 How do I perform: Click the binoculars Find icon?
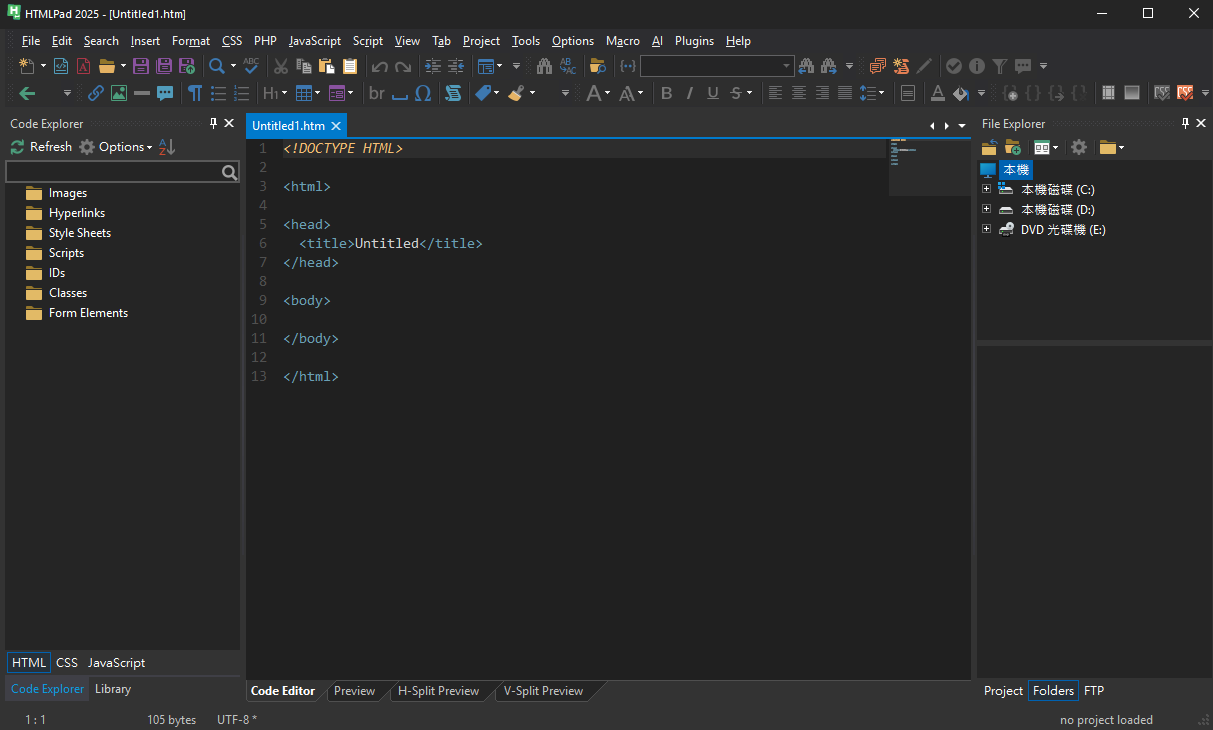pyautogui.click(x=544, y=66)
